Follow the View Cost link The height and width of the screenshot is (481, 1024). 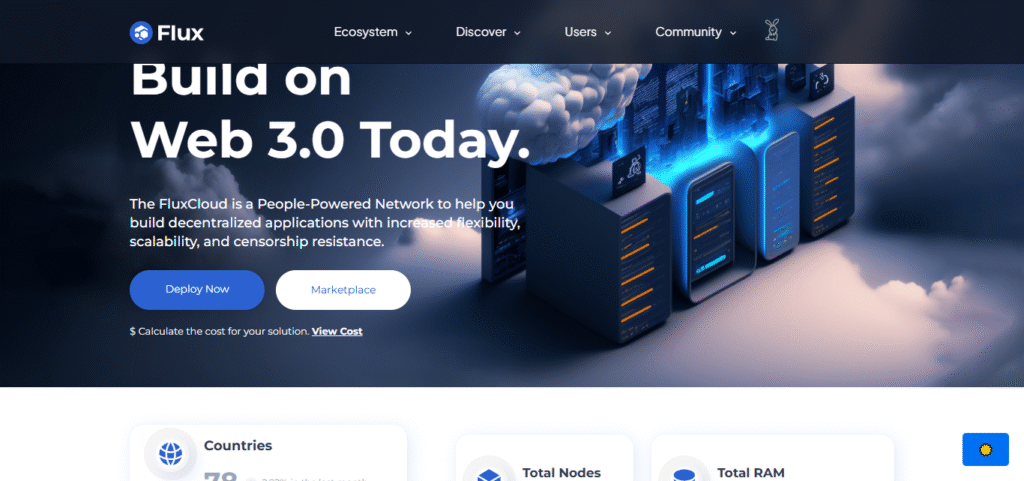(x=337, y=331)
